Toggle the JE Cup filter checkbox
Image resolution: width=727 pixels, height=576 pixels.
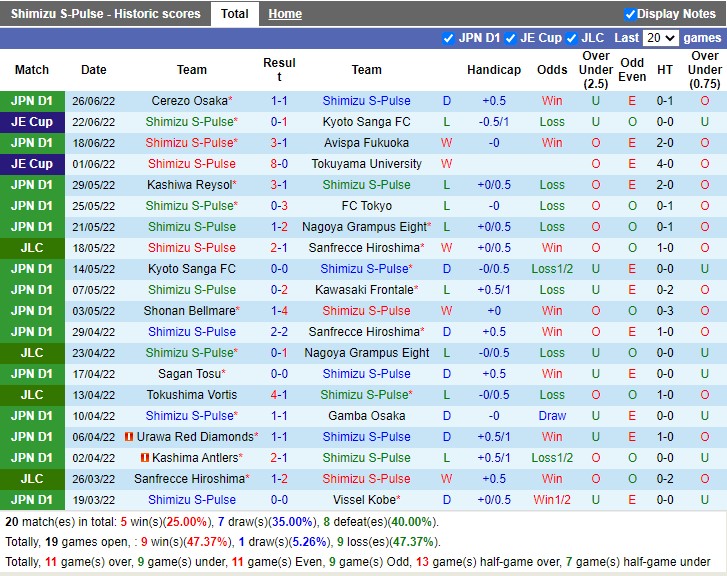[510, 38]
